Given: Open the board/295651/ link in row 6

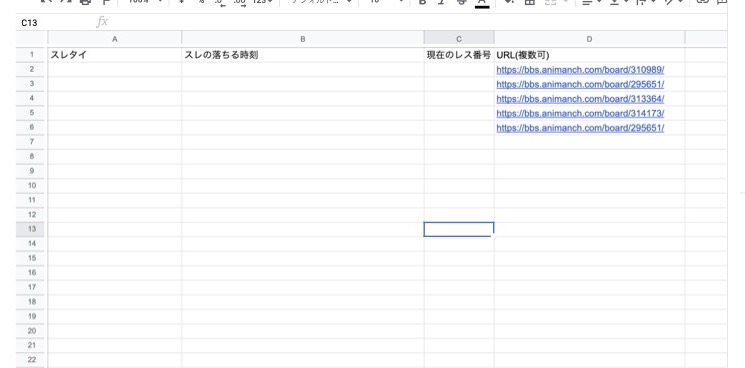Looking at the screenshot, I should [580, 128].
